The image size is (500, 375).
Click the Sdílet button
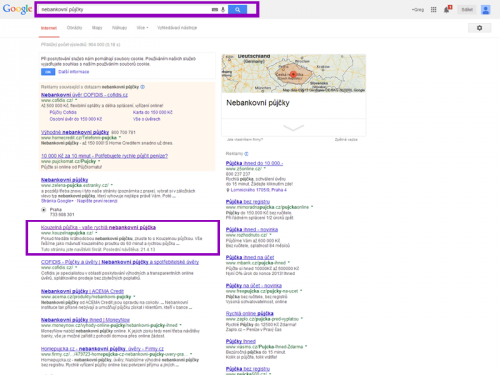(x=467, y=10)
